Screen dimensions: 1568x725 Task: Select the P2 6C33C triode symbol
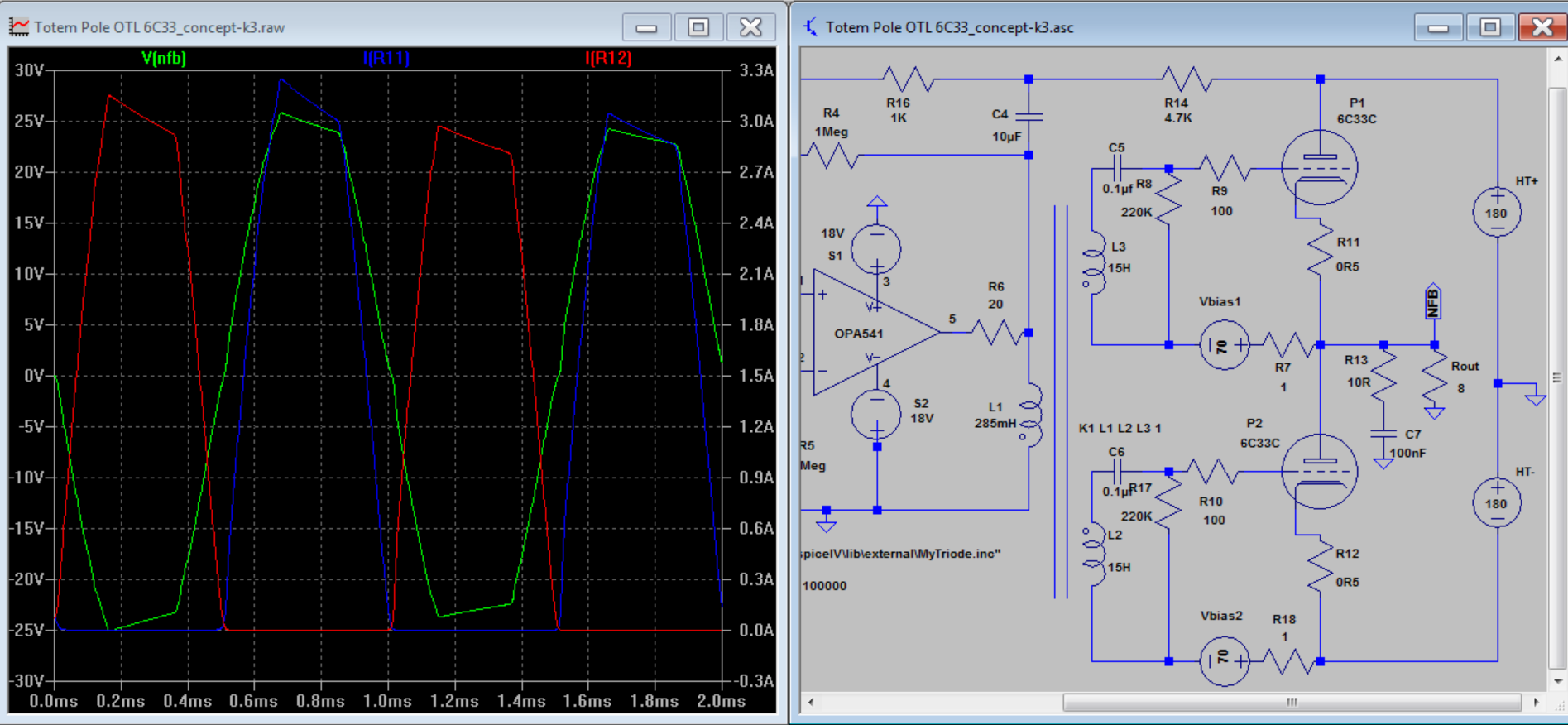click(x=1320, y=472)
